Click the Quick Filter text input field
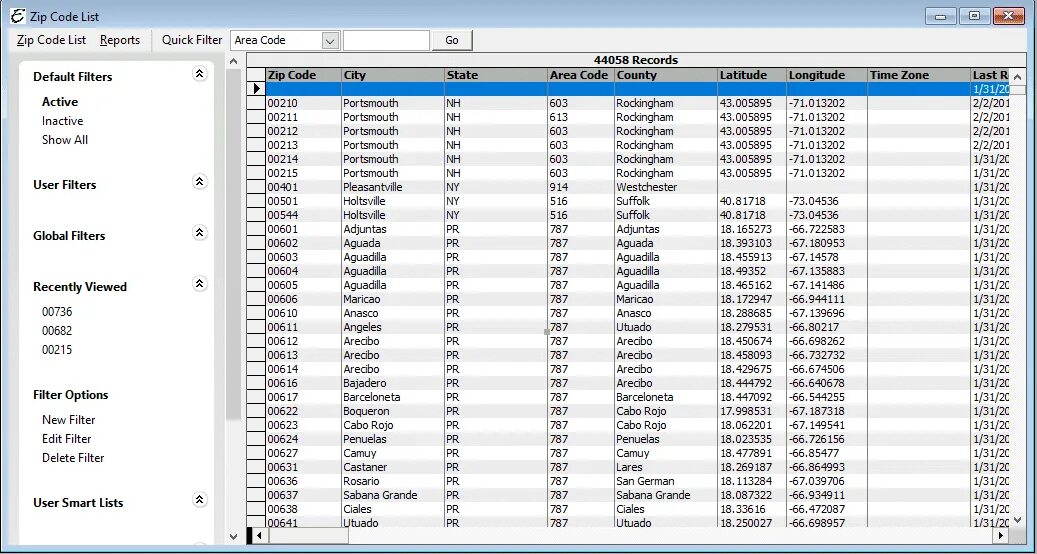1037x554 pixels. point(386,40)
